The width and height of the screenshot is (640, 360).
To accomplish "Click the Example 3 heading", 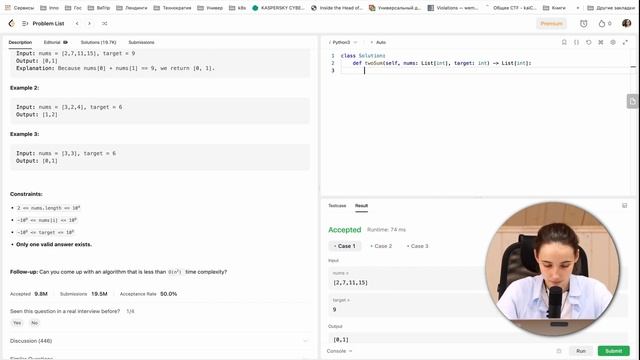I will [24, 134].
